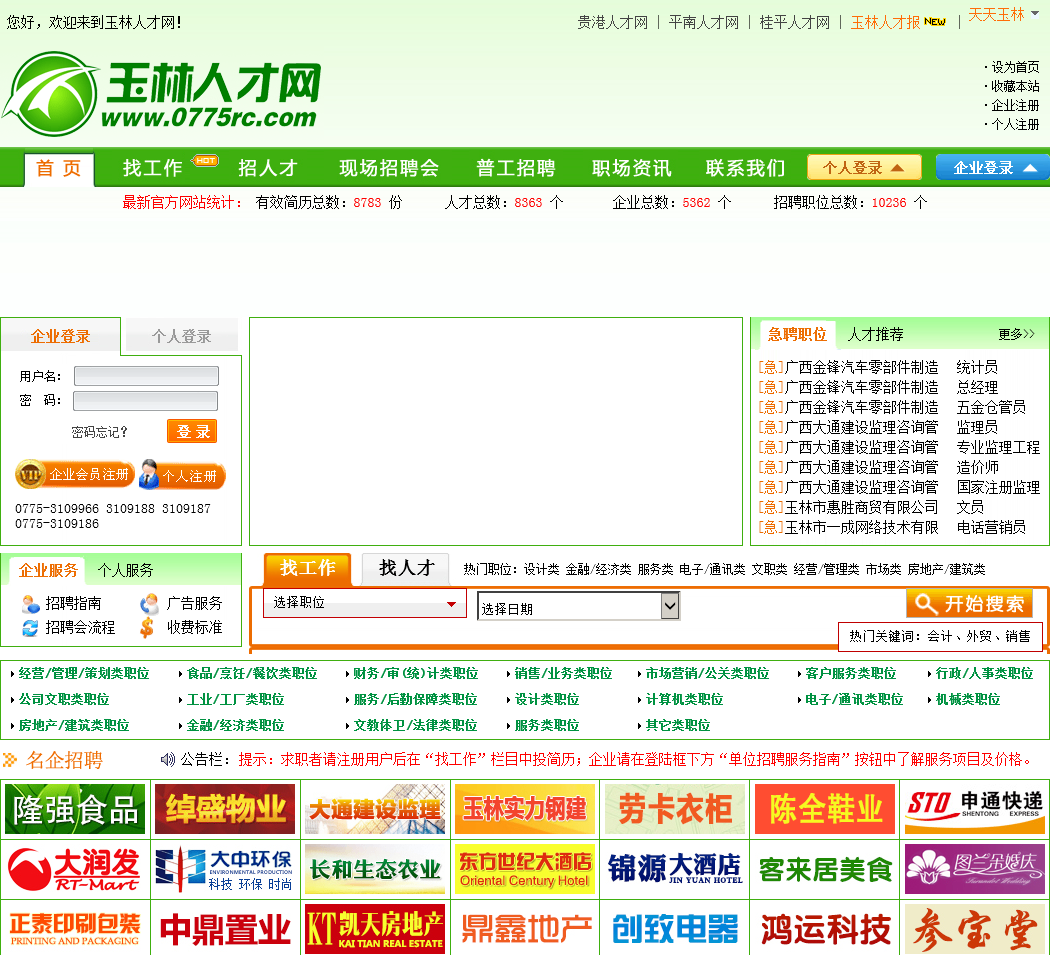The width and height of the screenshot is (1050, 955).
Task: Click the 企业会员注册 VIP button
Action: (x=75, y=474)
